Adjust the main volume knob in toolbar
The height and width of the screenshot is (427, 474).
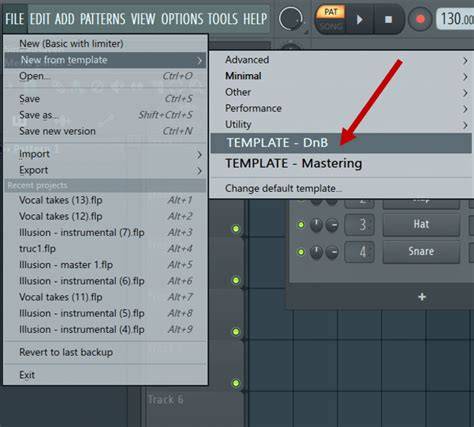point(291,19)
